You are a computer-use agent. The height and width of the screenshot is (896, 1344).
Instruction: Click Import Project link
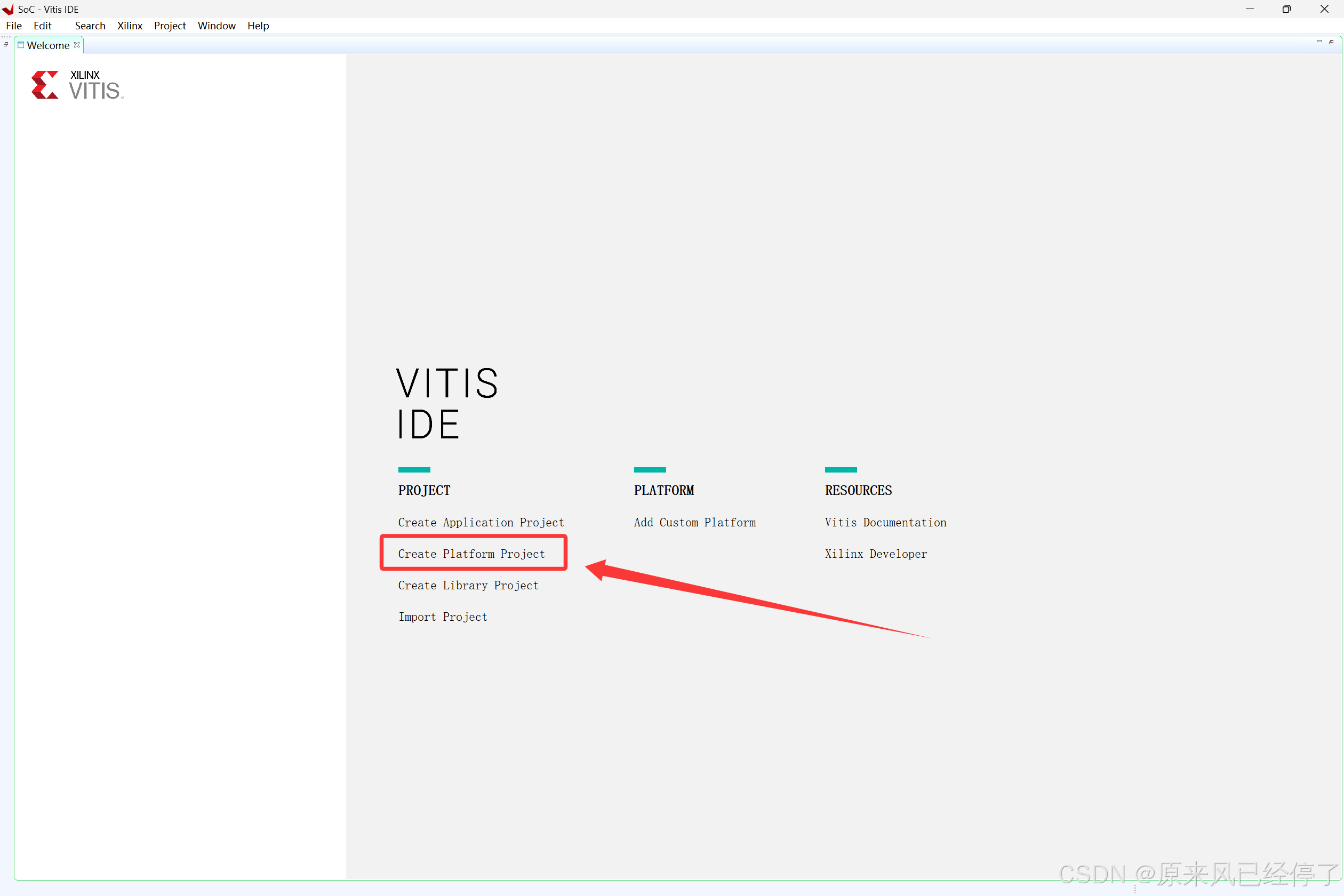tap(442, 617)
